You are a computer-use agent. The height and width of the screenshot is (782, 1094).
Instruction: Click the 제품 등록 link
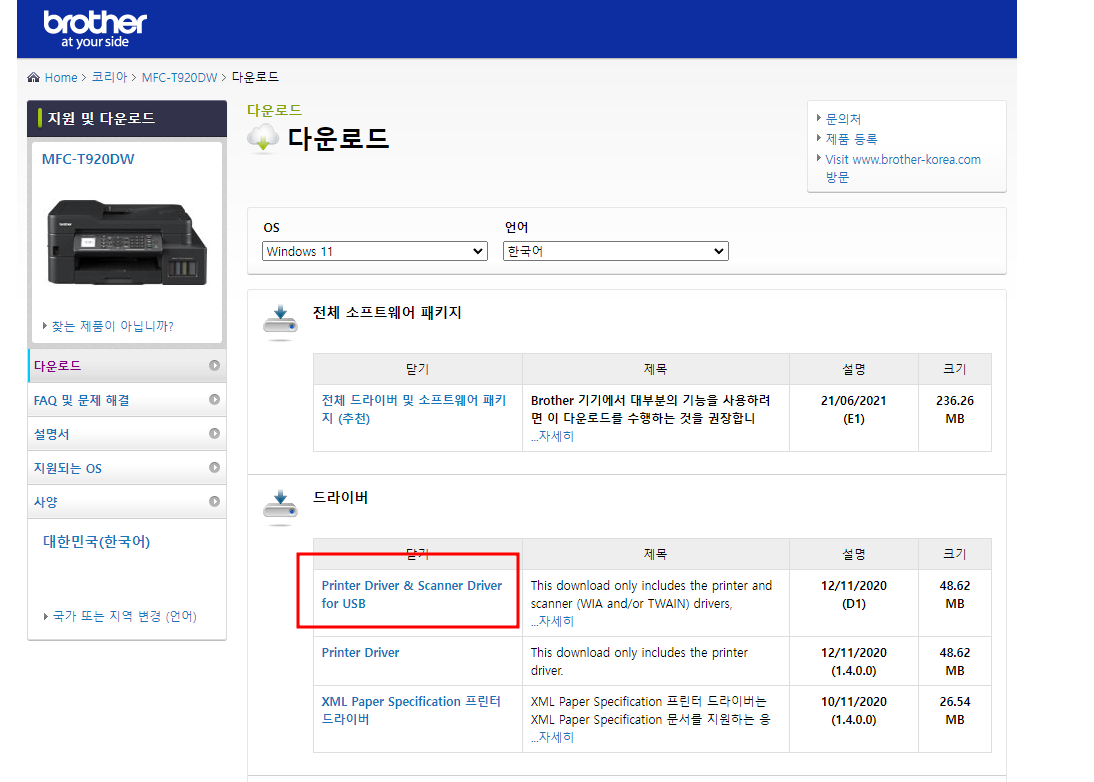[851, 139]
